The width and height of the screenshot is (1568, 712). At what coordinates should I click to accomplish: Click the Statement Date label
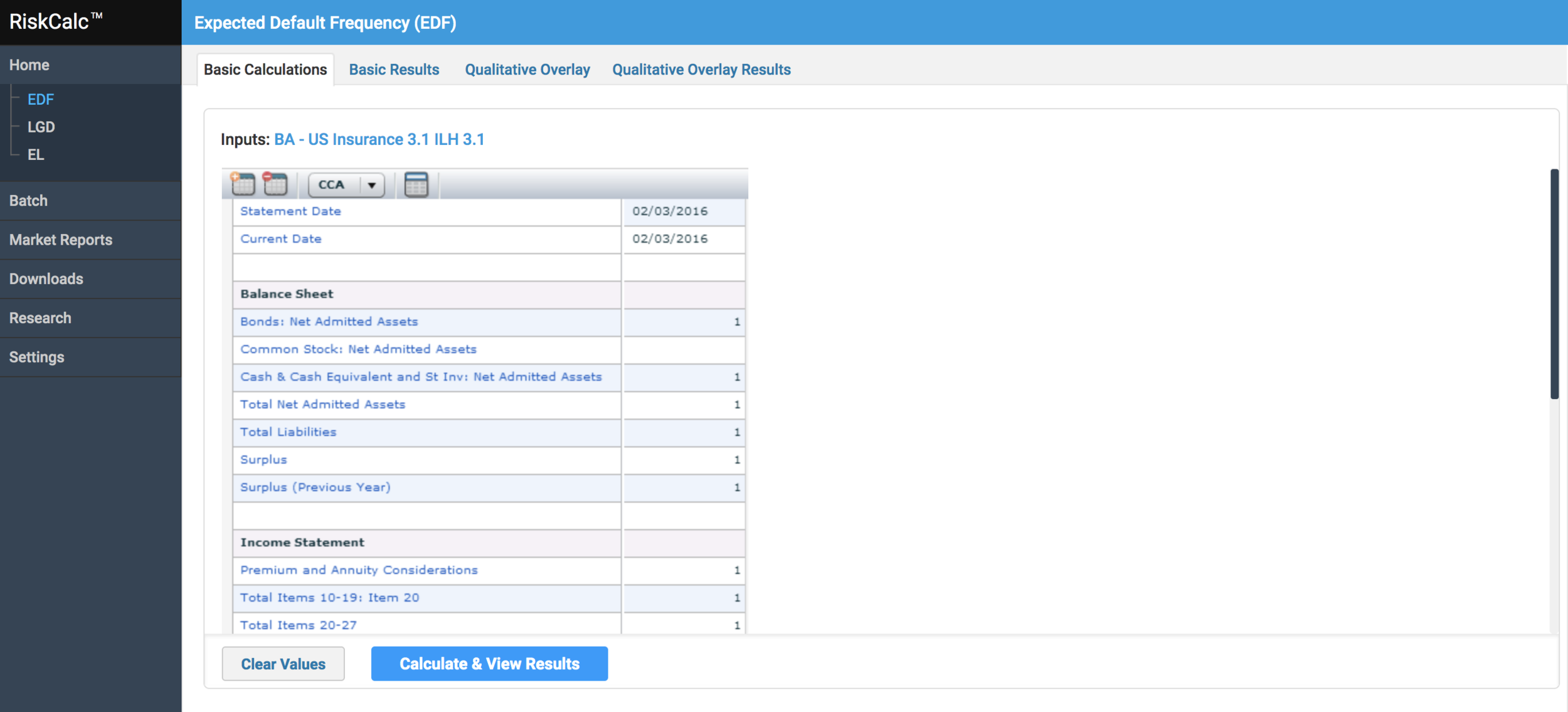290,211
